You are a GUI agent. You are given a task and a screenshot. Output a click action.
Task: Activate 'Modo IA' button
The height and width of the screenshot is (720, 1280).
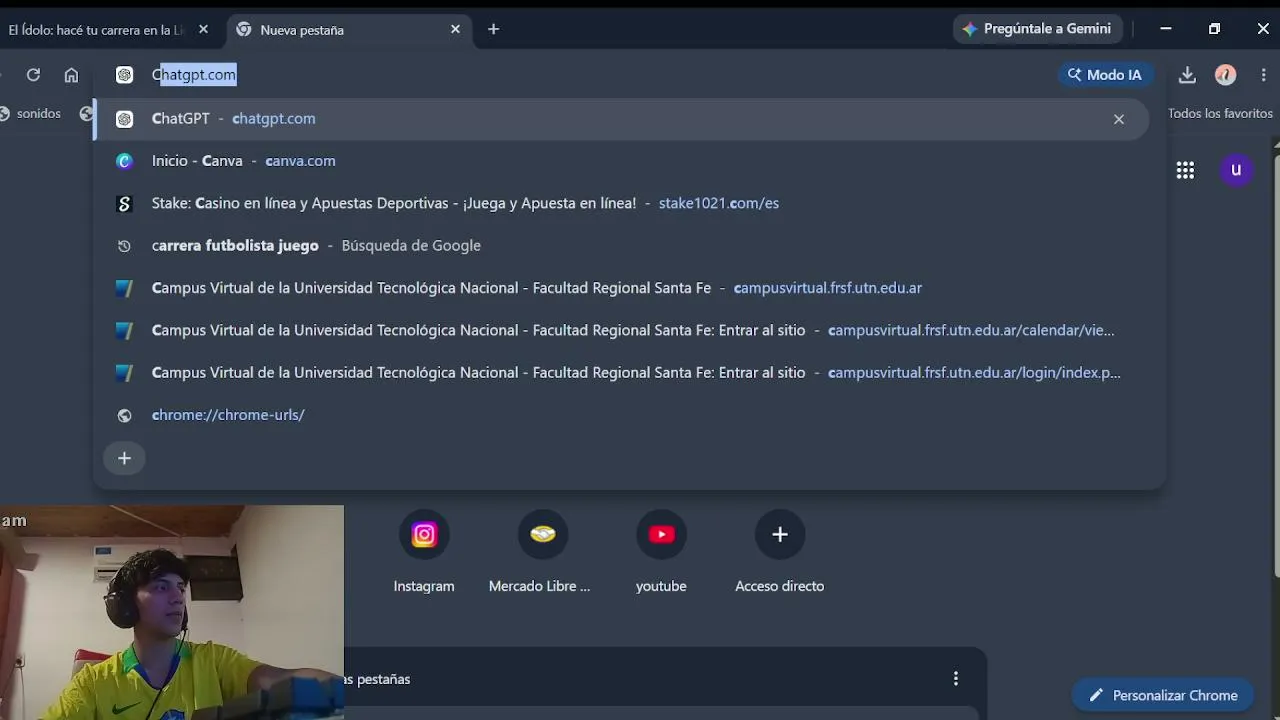tap(1105, 75)
